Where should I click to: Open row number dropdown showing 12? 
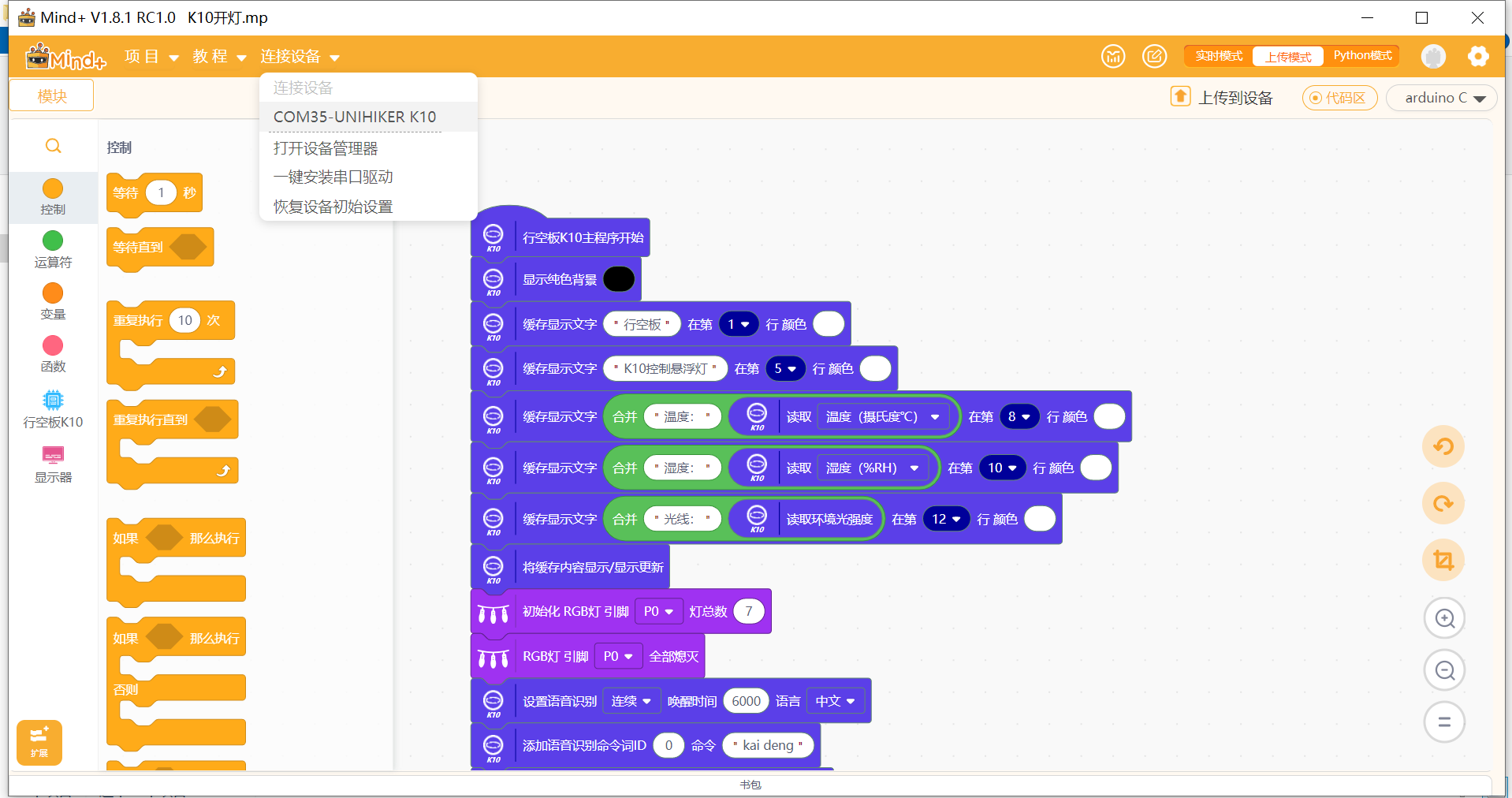click(946, 519)
